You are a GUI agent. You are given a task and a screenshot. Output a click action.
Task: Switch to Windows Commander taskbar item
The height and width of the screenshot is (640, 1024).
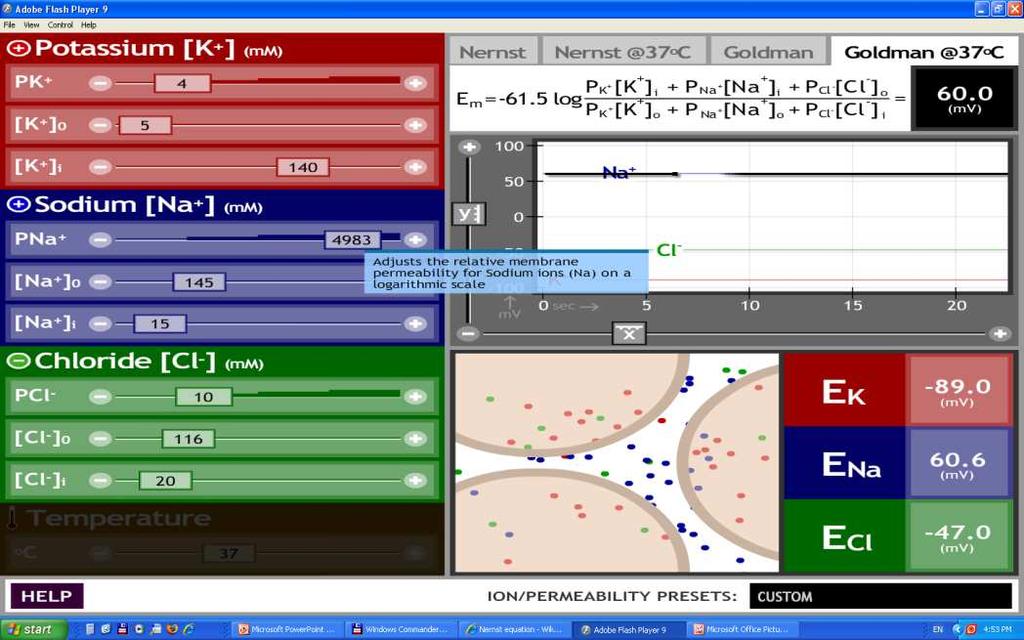coord(400,630)
